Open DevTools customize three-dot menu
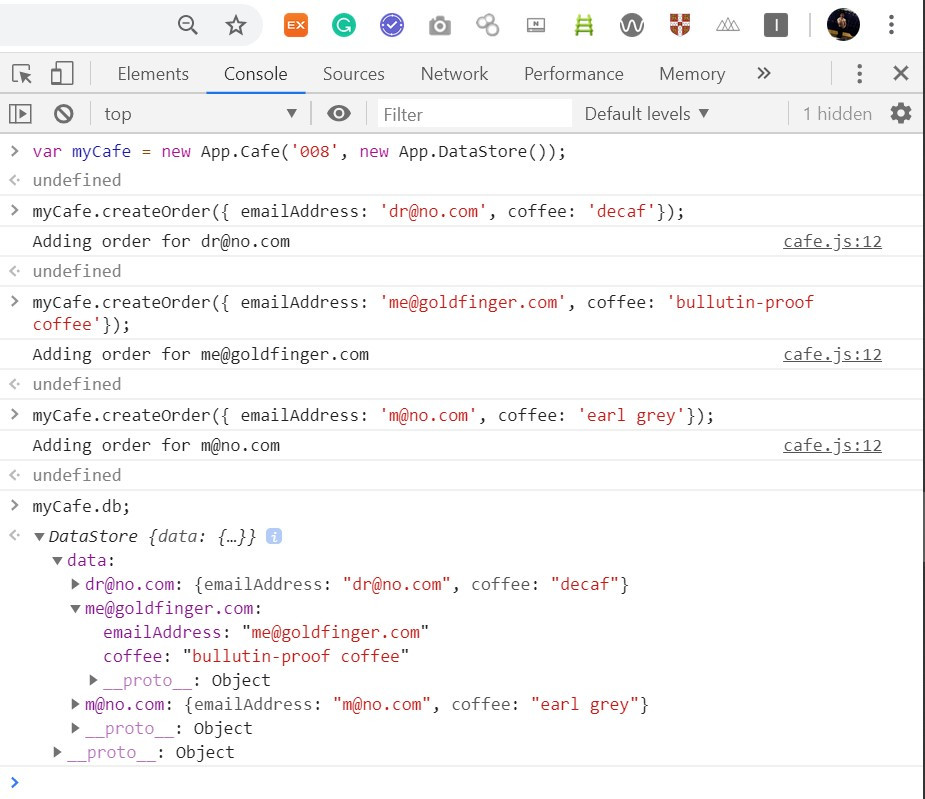This screenshot has width=925, height=799. 860,74
